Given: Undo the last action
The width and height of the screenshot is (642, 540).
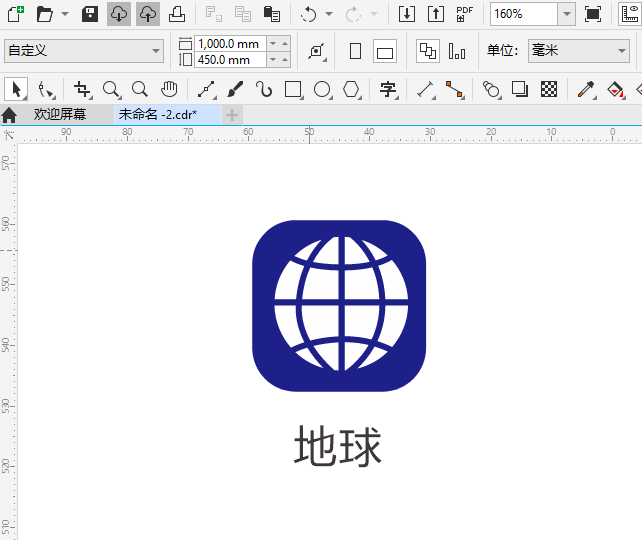Looking at the screenshot, I should click(x=308, y=14).
